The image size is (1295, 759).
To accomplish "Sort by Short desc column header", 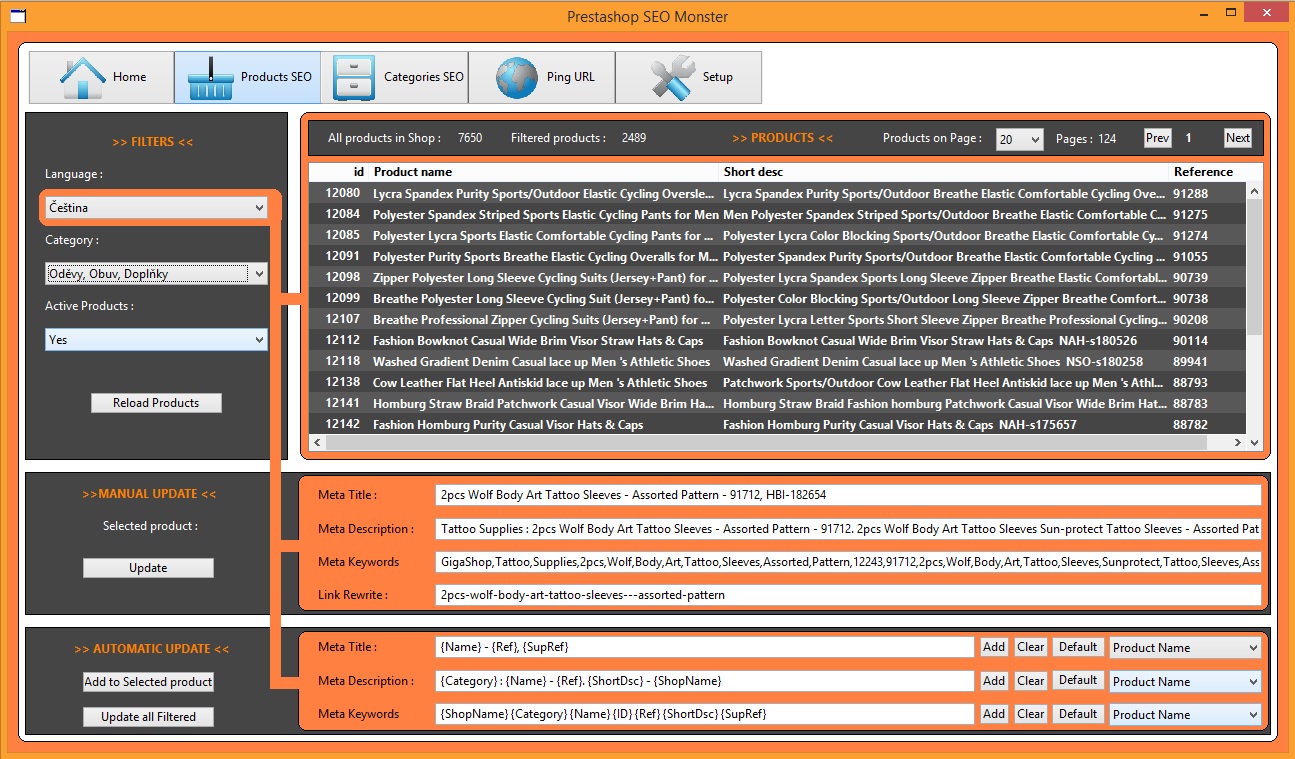I will pos(945,172).
